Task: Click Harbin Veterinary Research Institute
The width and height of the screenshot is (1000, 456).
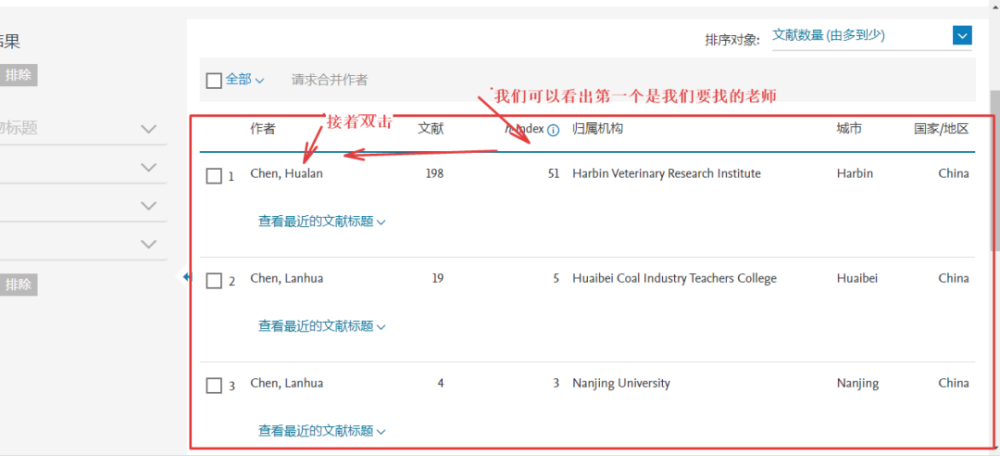Action: click(x=666, y=173)
